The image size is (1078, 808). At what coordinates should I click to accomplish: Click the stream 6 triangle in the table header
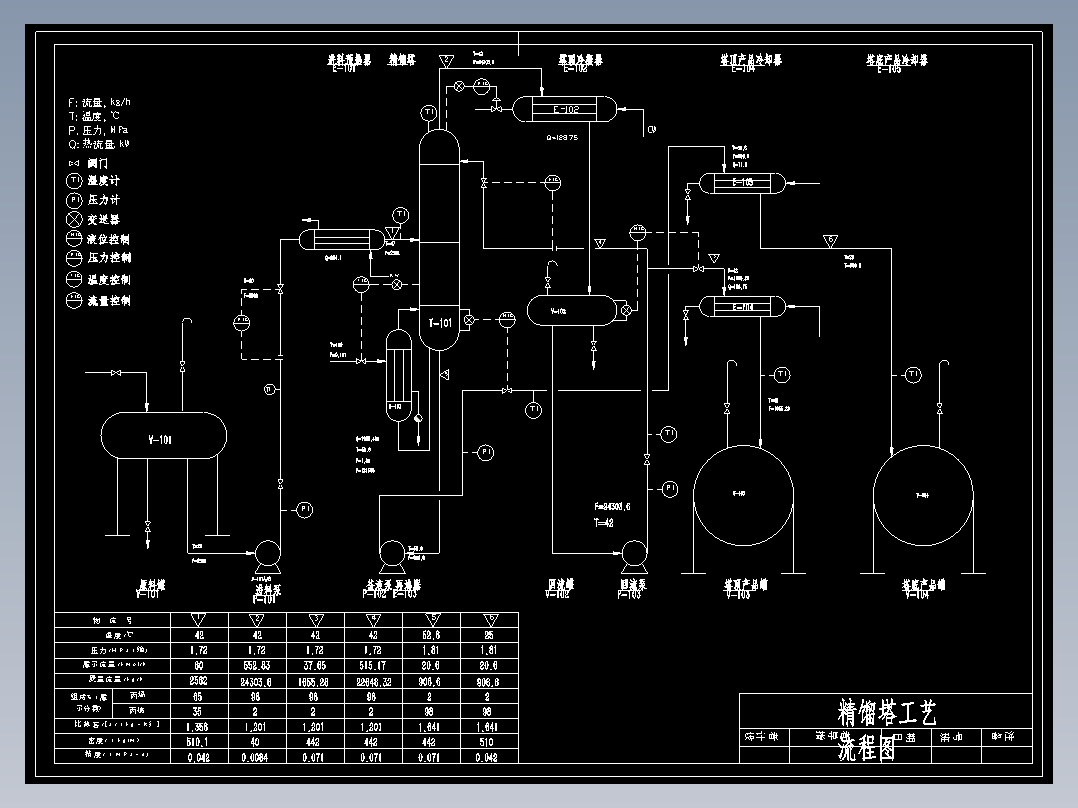[490, 620]
